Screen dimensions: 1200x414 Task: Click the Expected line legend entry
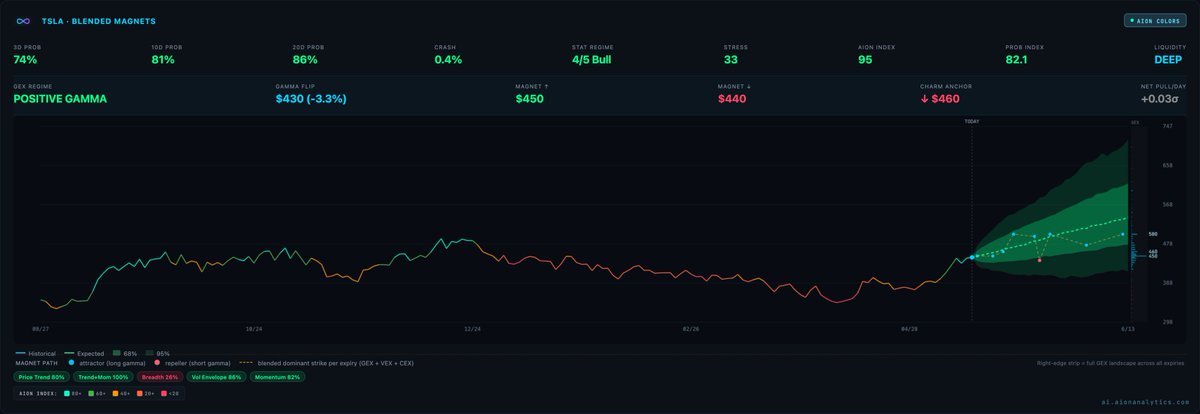coord(84,353)
